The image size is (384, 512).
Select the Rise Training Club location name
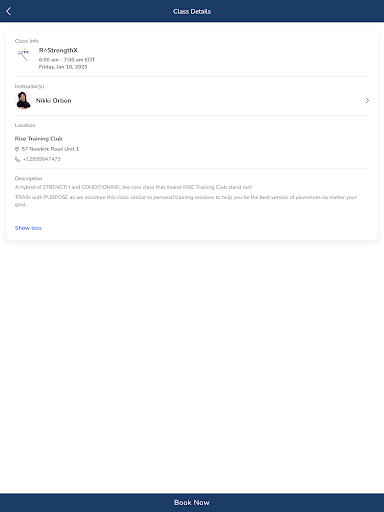point(39,139)
